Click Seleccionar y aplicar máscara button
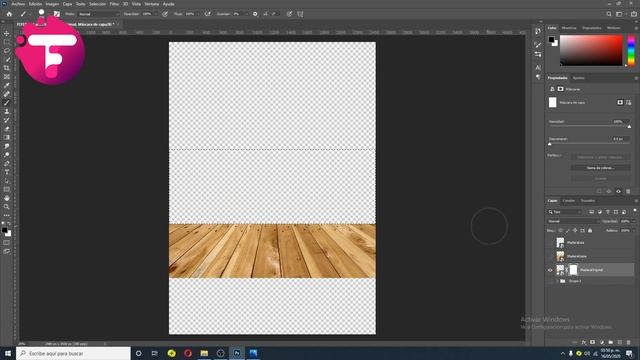Viewport: 640px width, 360px height. coord(600,157)
